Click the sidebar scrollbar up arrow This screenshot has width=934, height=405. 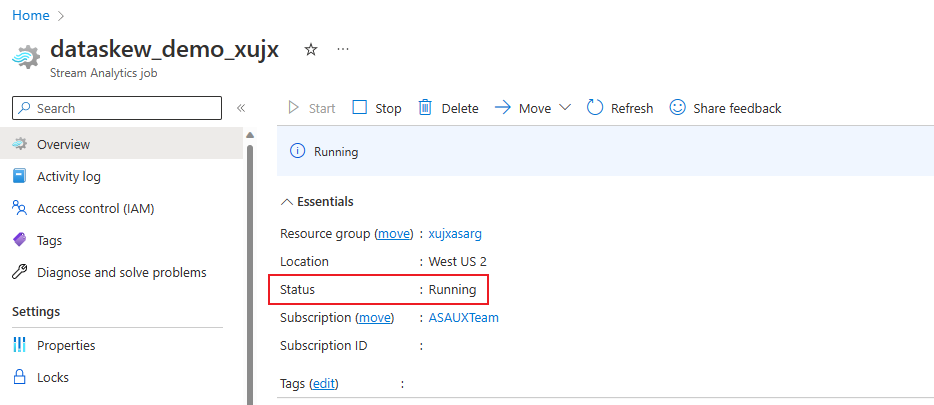250,135
